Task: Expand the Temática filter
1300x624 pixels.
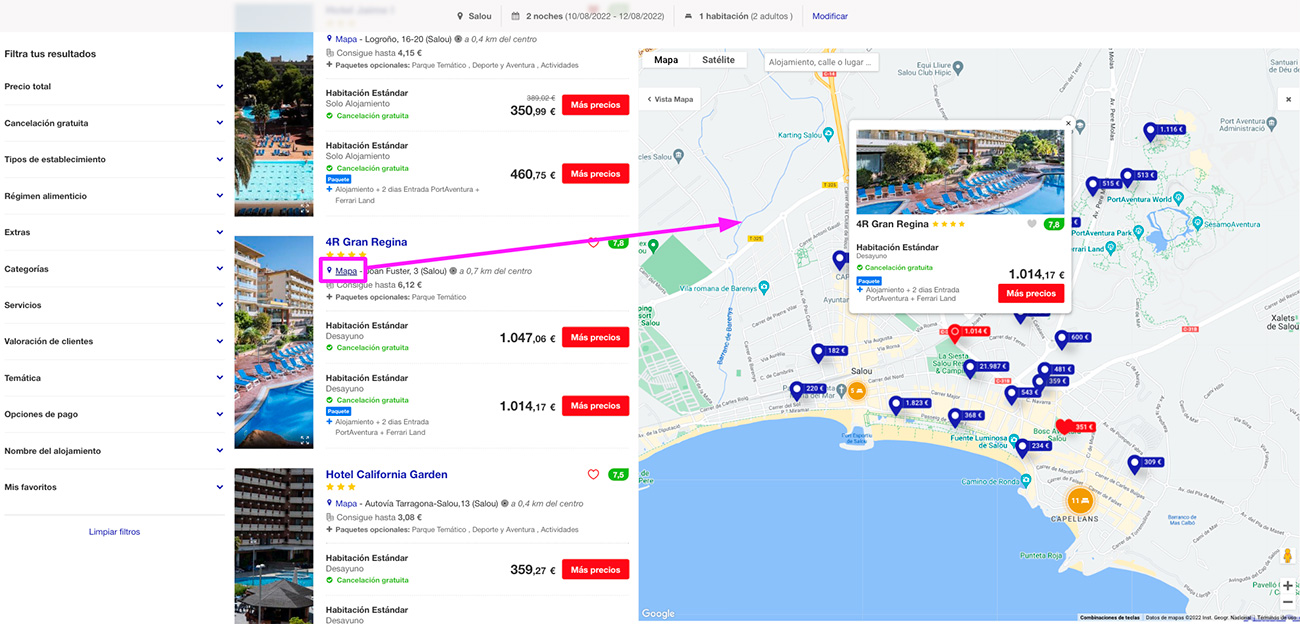Action: [x=113, y=378]
